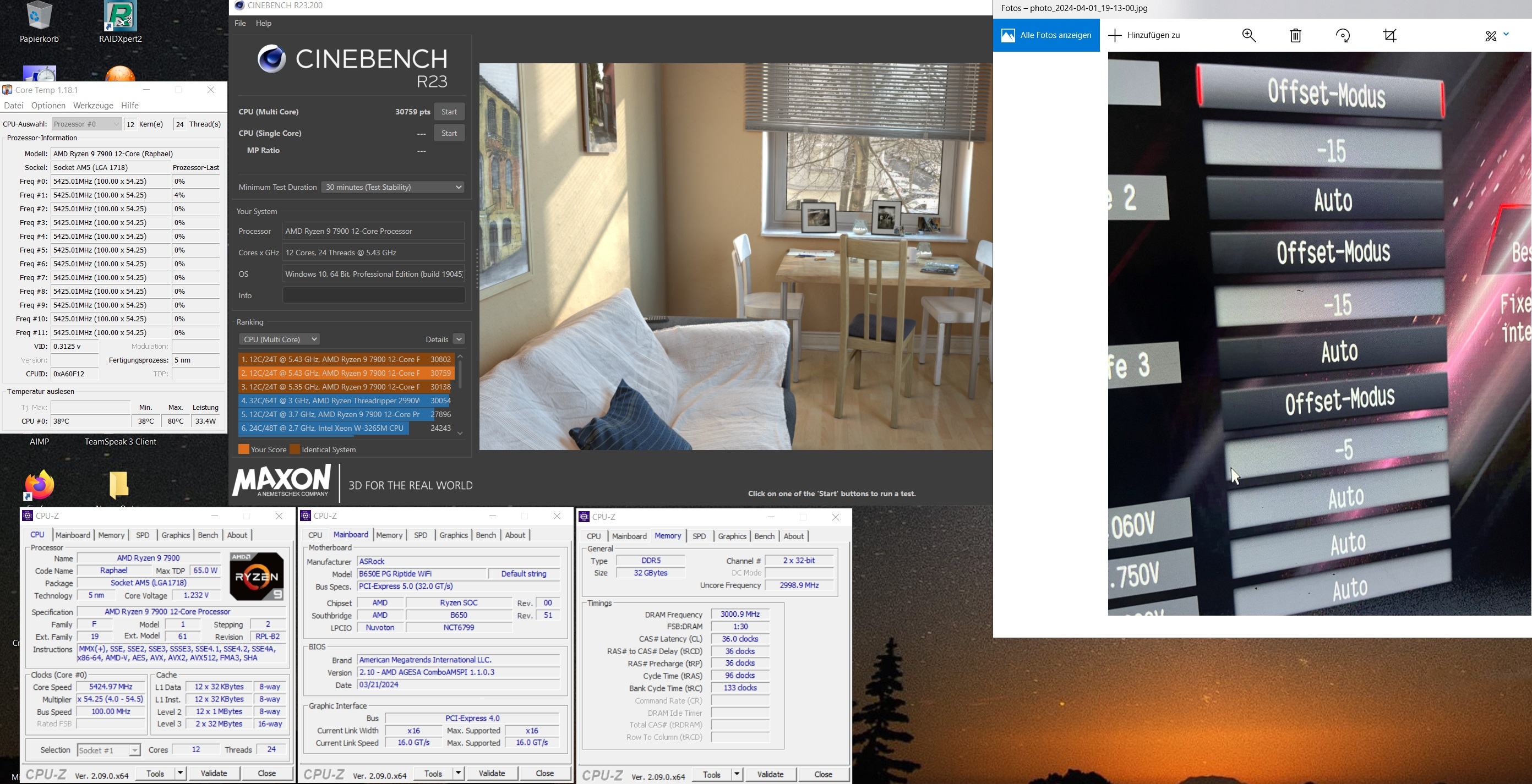Click Hinzufügen zu plus icon
Viewport: 1532px width, 784px height.
[x=1115, y=35]
